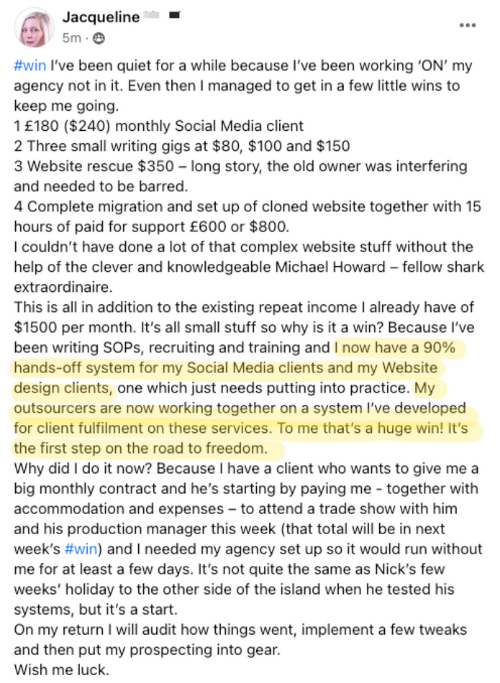Screen dimensions: 500x683
Task: Open the #win hashtag after "next week's"
Action: click(81, 549)
